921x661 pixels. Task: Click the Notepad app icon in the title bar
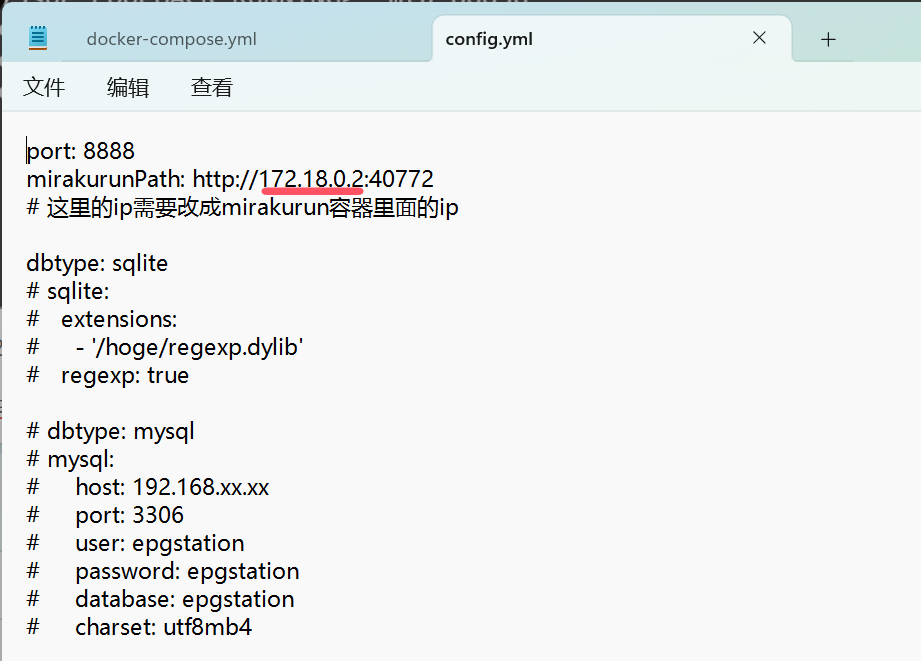38,38
